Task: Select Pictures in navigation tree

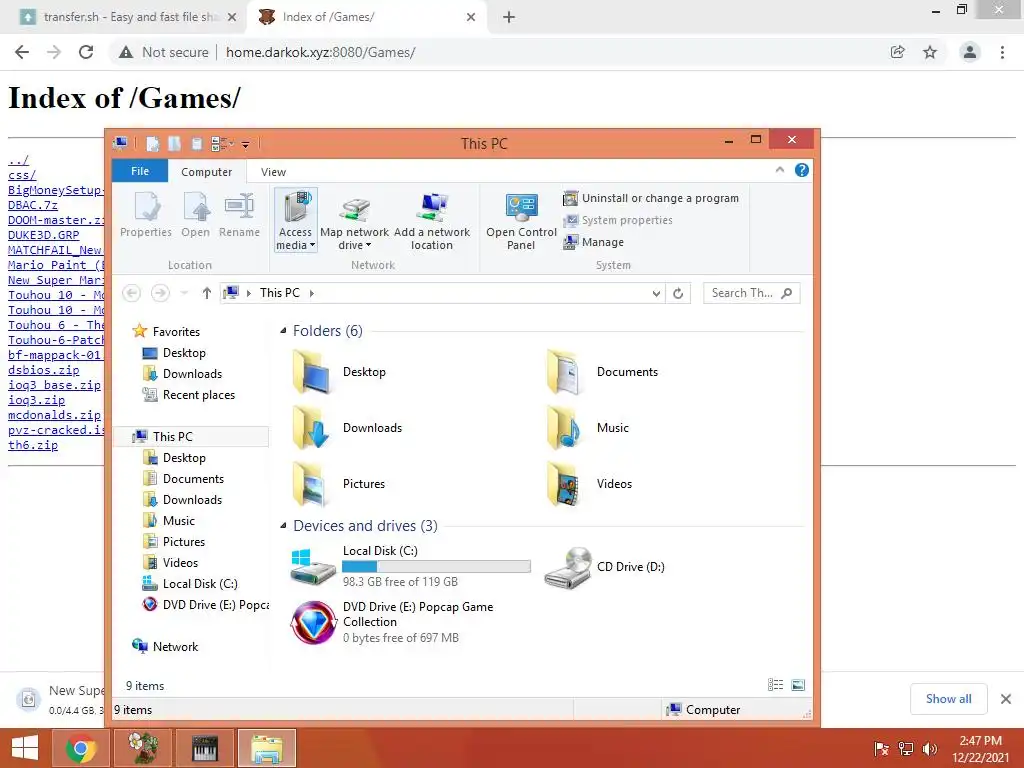Action: [174, 541]
